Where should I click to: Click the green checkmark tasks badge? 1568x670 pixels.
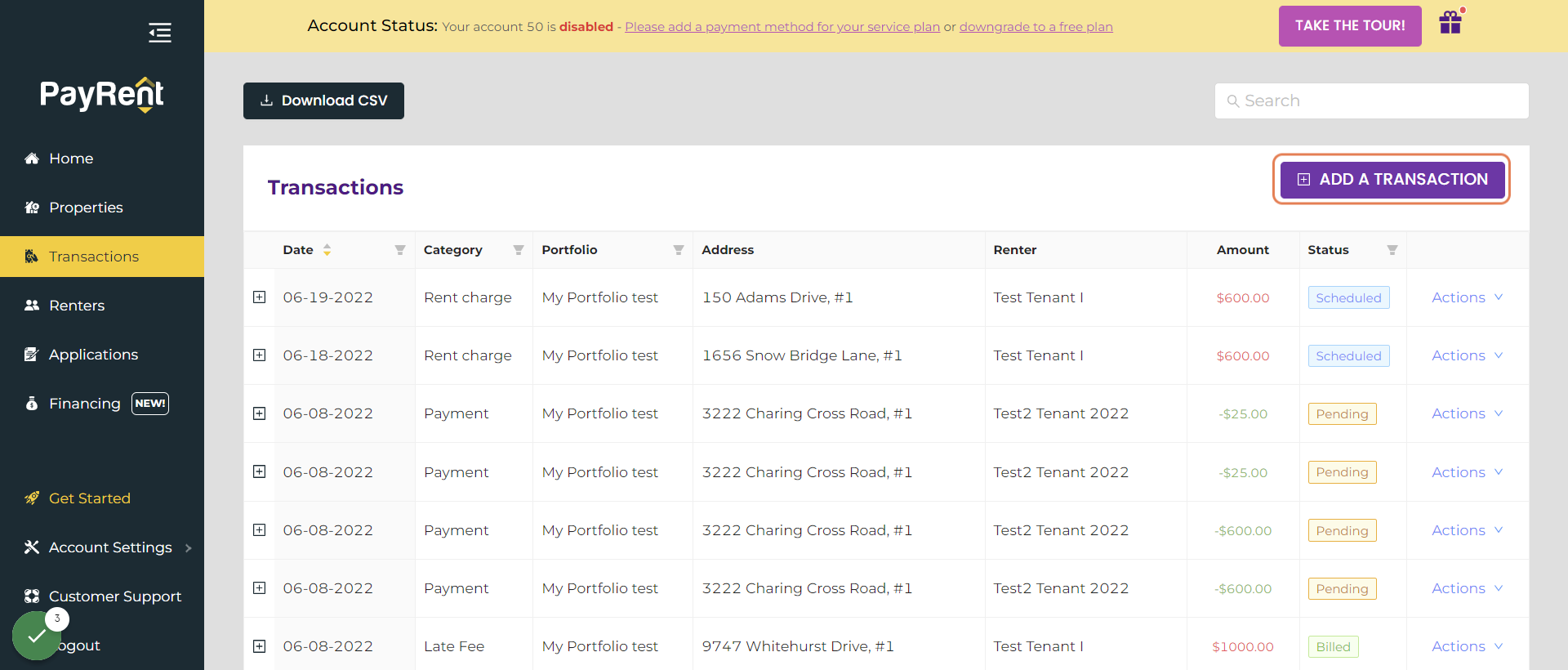tap(37, 636)
